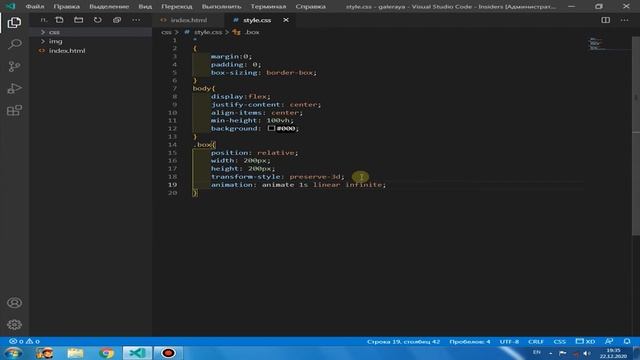The width and height of the screenshot is (640, 360).
Task: Open explorer panel more actions ellipsis
Action: 136,20
